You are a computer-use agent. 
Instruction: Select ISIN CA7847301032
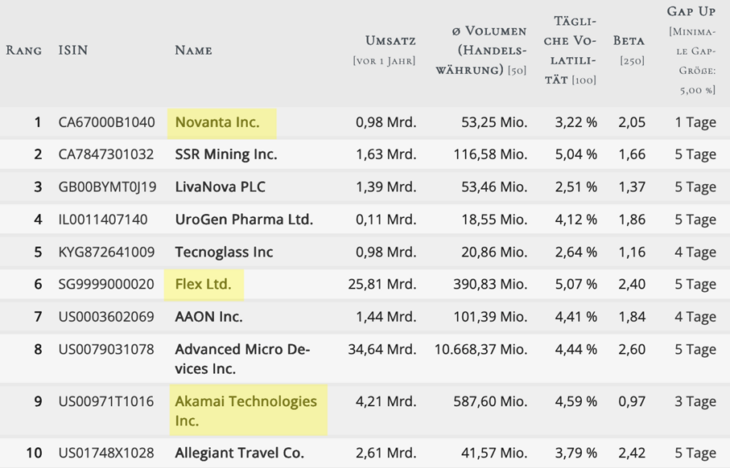pos(106,154)
